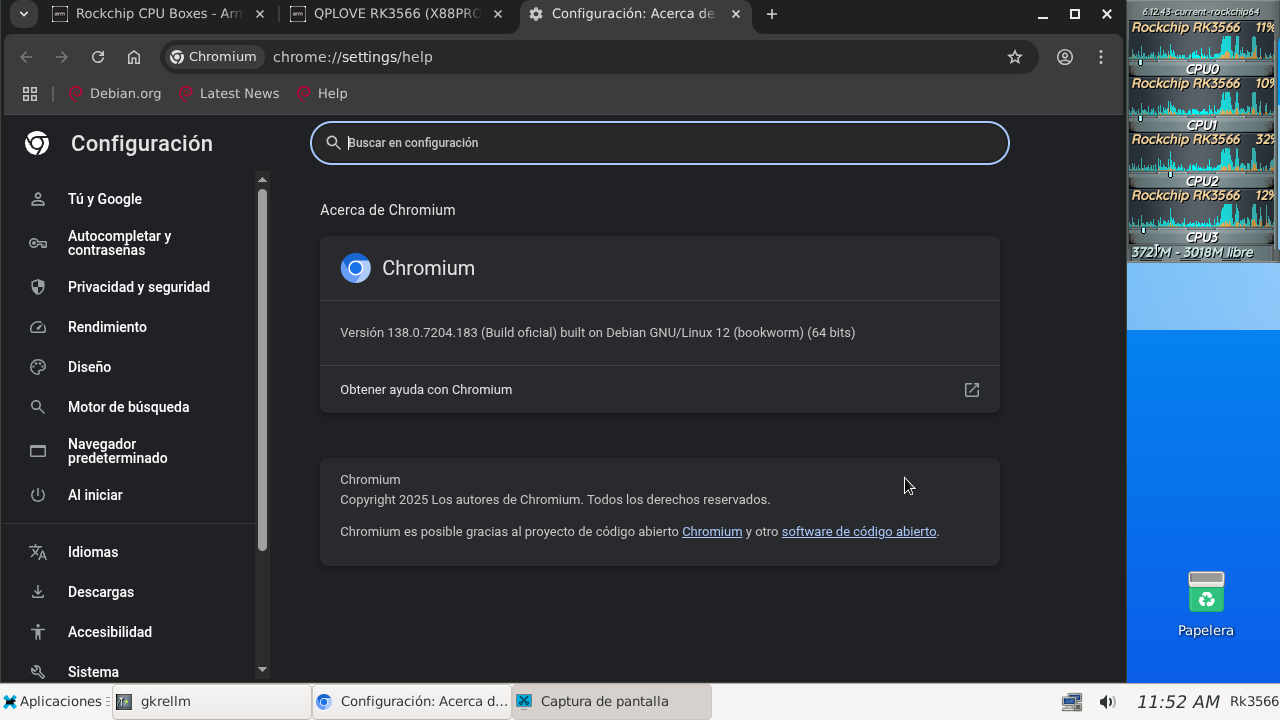Open a new browser tab
This screenshot has width=1280, height=720.
click(x=771, y=14)
